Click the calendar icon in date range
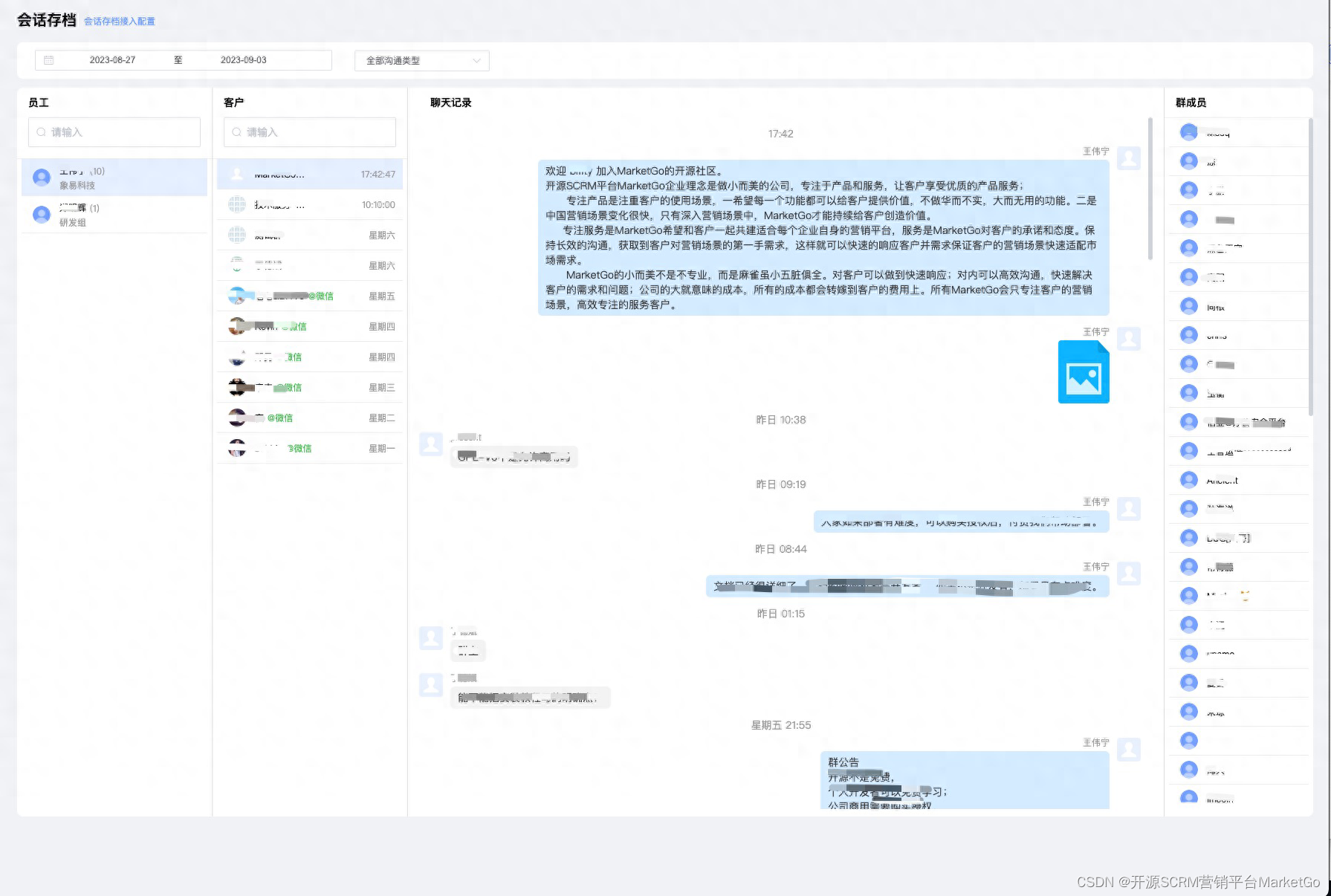Viewport: 1331px width, 896px height. tap(49, 60)
